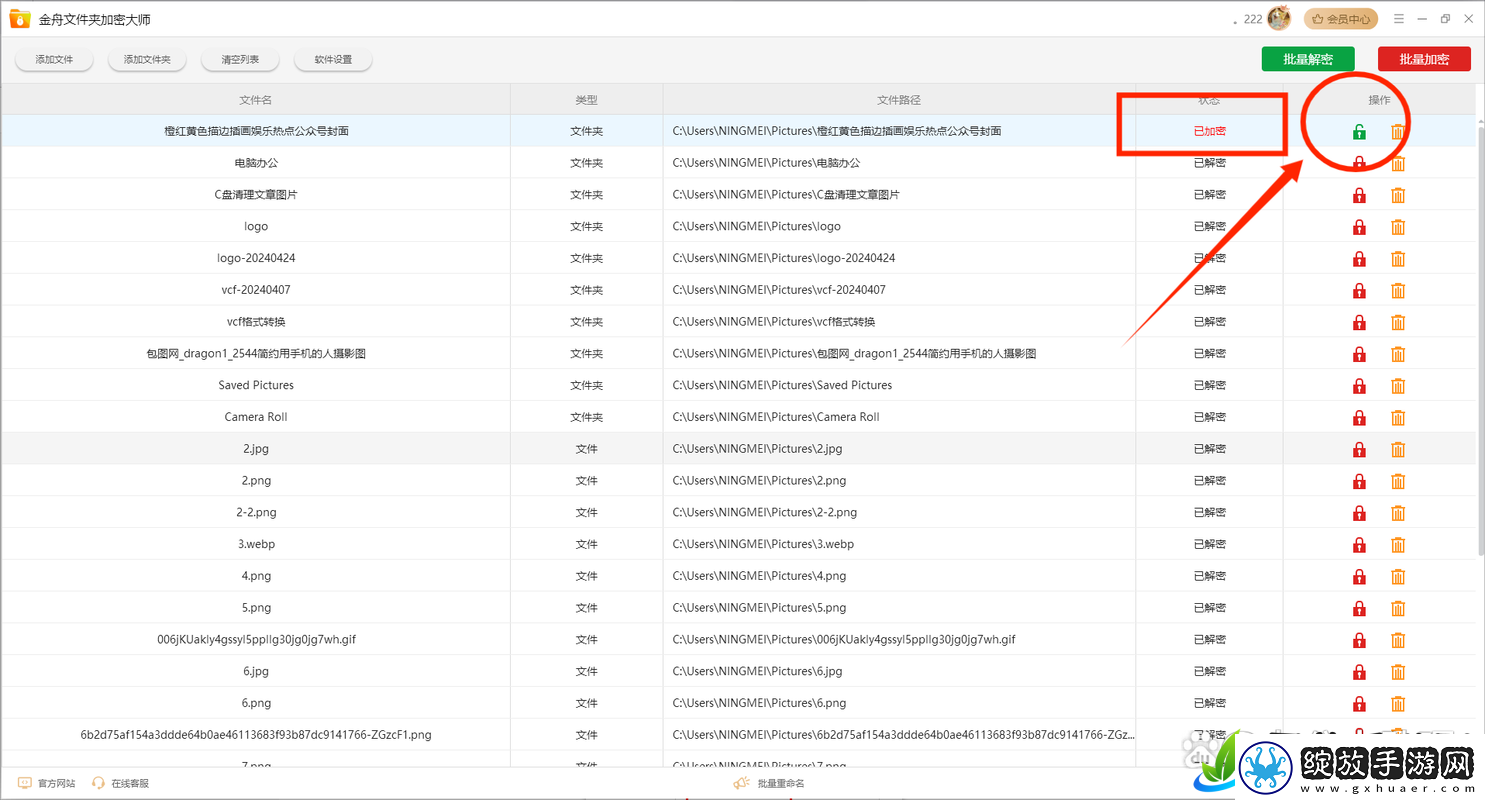Delete logo-20240424 from the list via trash icon
The width and height of the screenshot is (1485, 800).
1398,259
